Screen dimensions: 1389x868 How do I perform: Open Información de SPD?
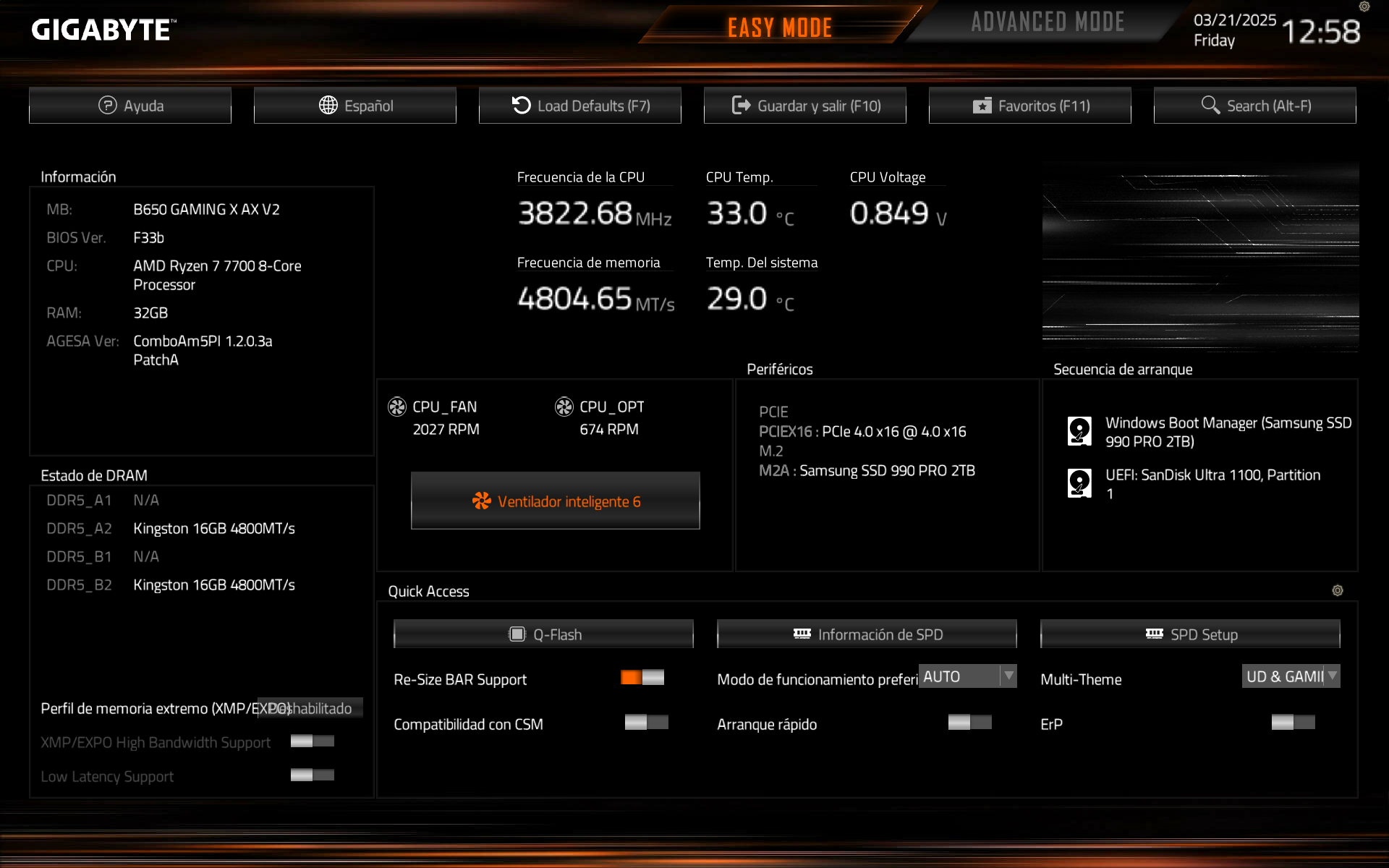[867, 634]
